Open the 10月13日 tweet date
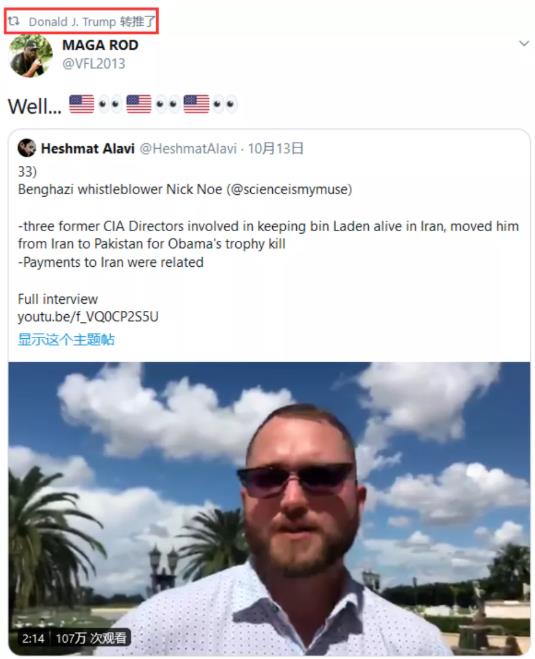The height and width of the screenshot is (659, 535). [x=275, y=148]
